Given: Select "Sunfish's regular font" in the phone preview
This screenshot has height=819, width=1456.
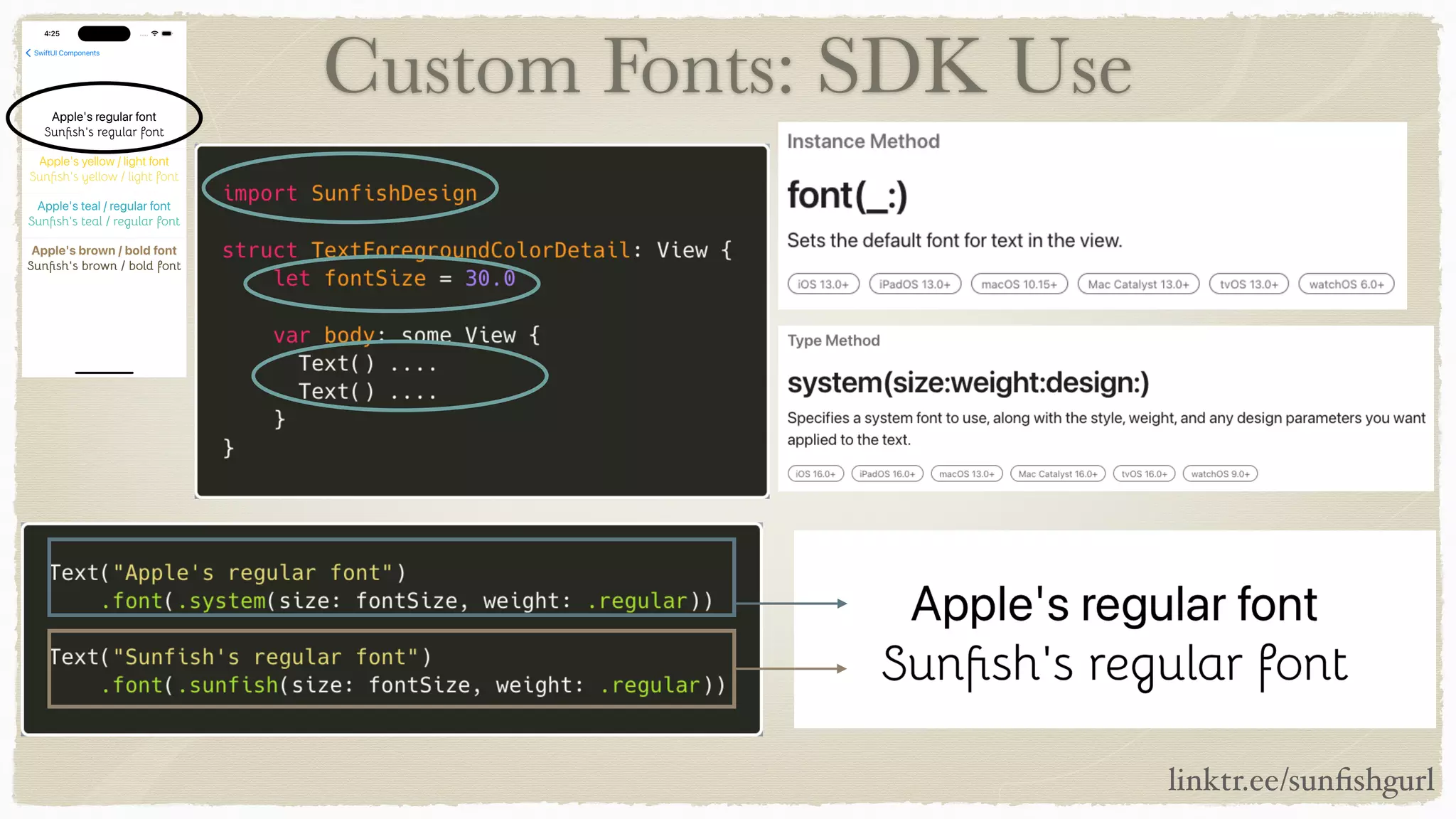Looking at the screenshot, I should (104, 132).
